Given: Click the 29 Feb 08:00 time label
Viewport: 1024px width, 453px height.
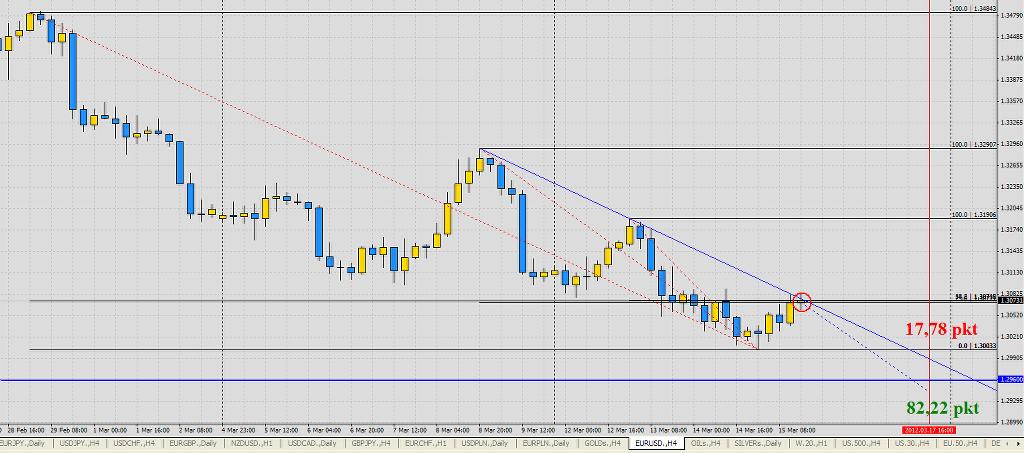Looking at the screenshot, I should coord(67,431).
